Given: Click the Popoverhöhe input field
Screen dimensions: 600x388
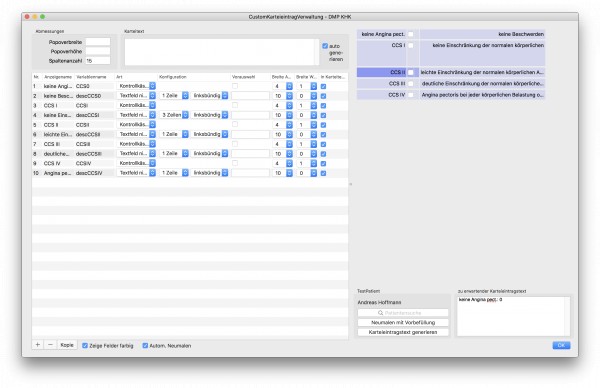Looking at the screenshot, I should tap(98, 51).
